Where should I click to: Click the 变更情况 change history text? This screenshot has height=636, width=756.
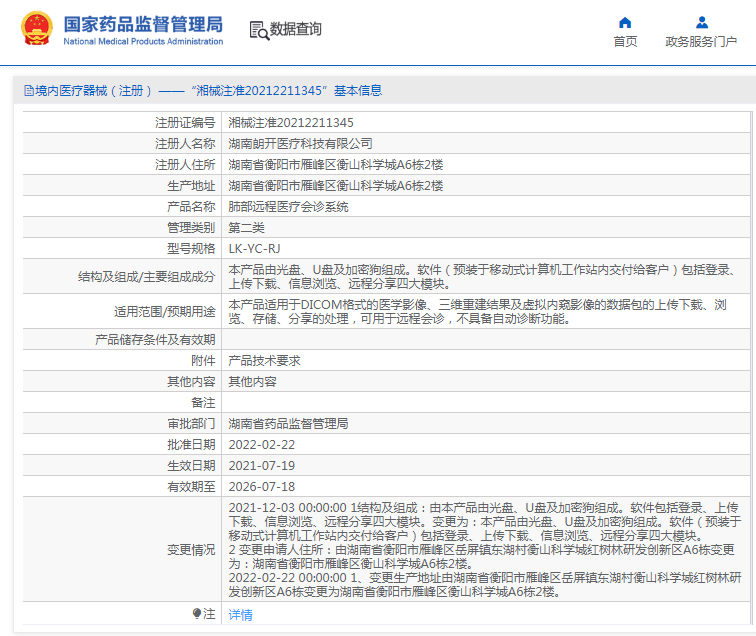click(x=485, y=550)
